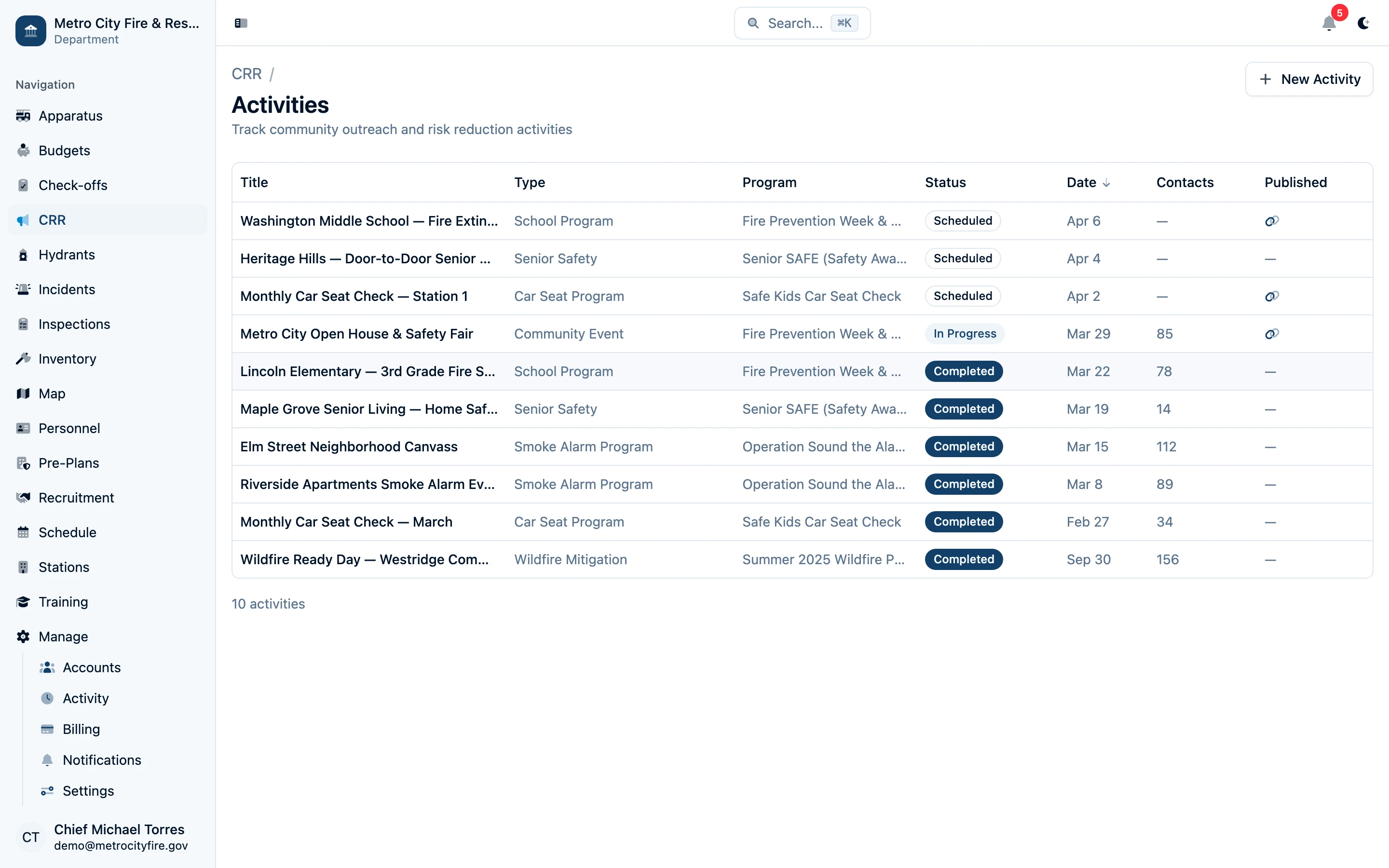Open the Hydrants section via its icon
The width and height of the screenshot is (1389, 868).
tap(23, 254)
